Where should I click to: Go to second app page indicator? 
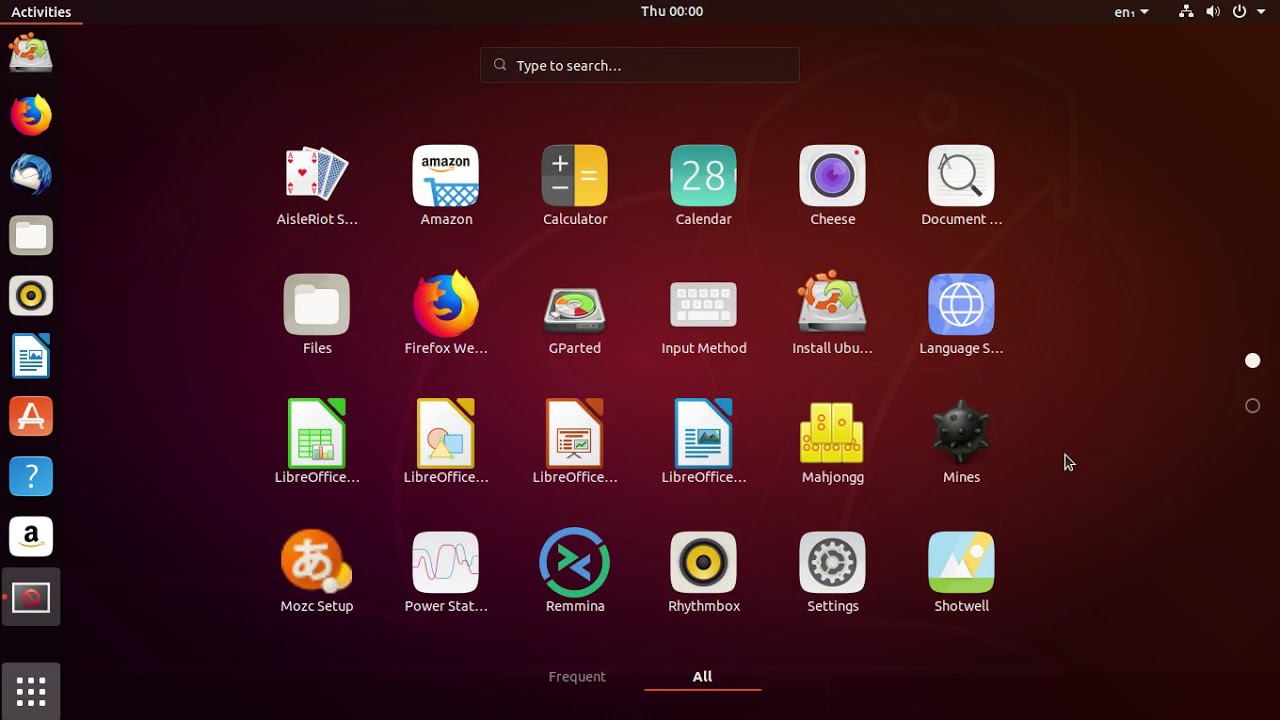pyautogui.click(x=1253, y=406)
